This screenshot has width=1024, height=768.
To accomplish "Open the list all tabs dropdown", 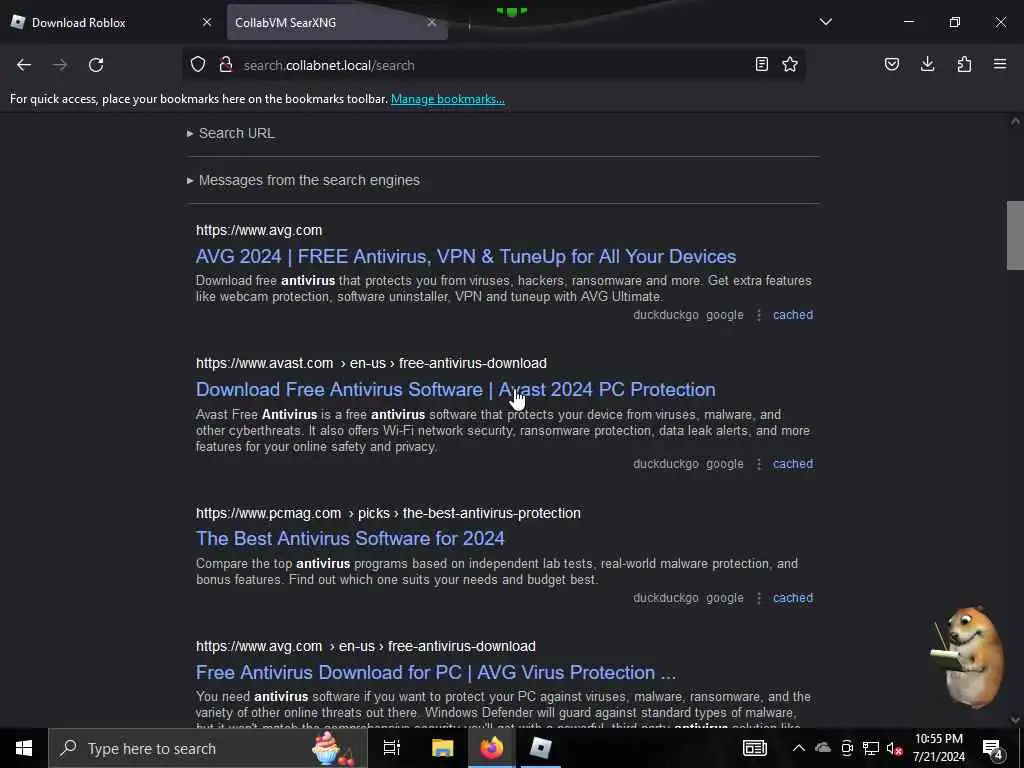I will click(825, 22).
